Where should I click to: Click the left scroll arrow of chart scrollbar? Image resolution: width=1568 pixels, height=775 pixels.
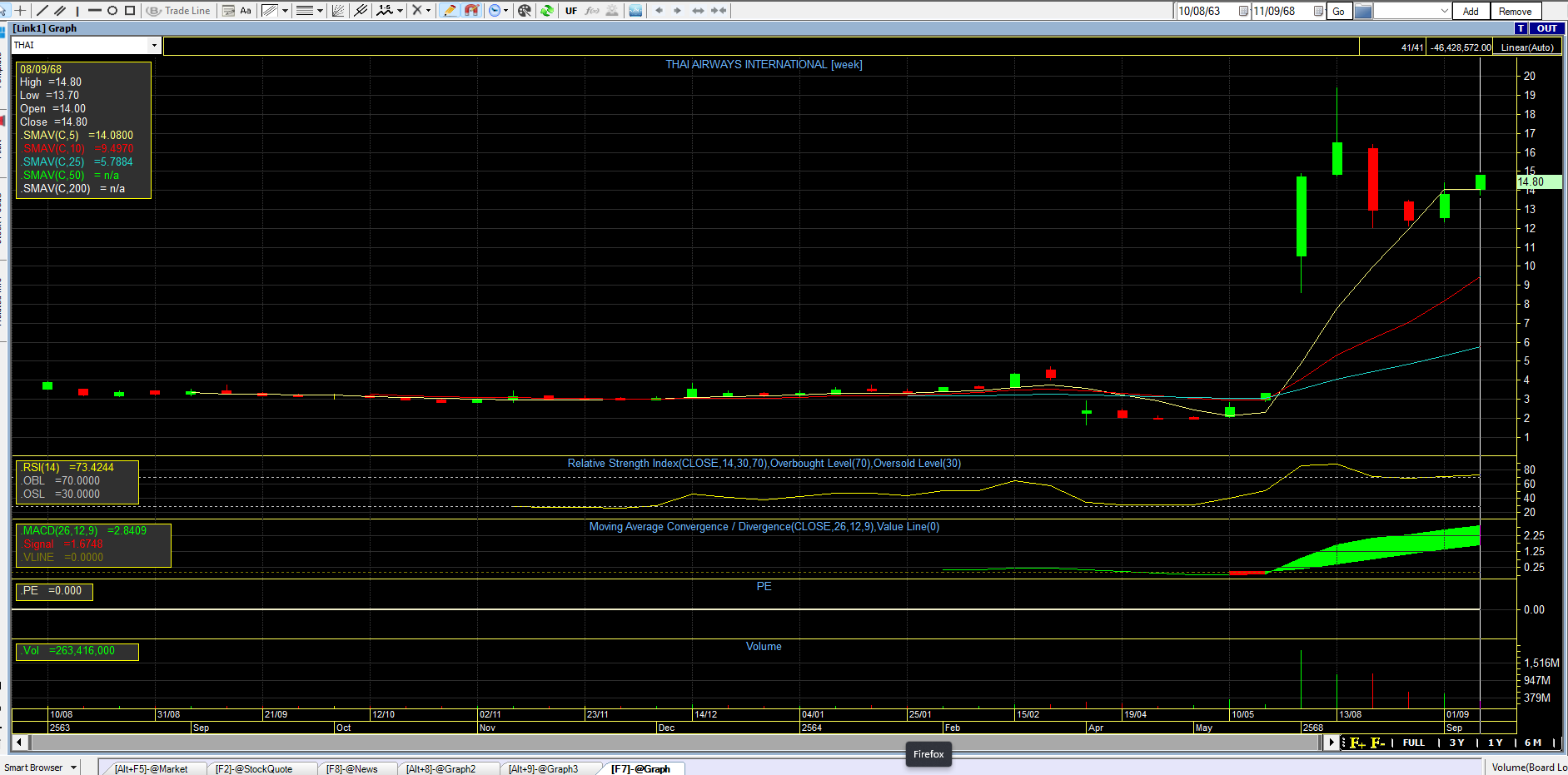click(18, 742)
